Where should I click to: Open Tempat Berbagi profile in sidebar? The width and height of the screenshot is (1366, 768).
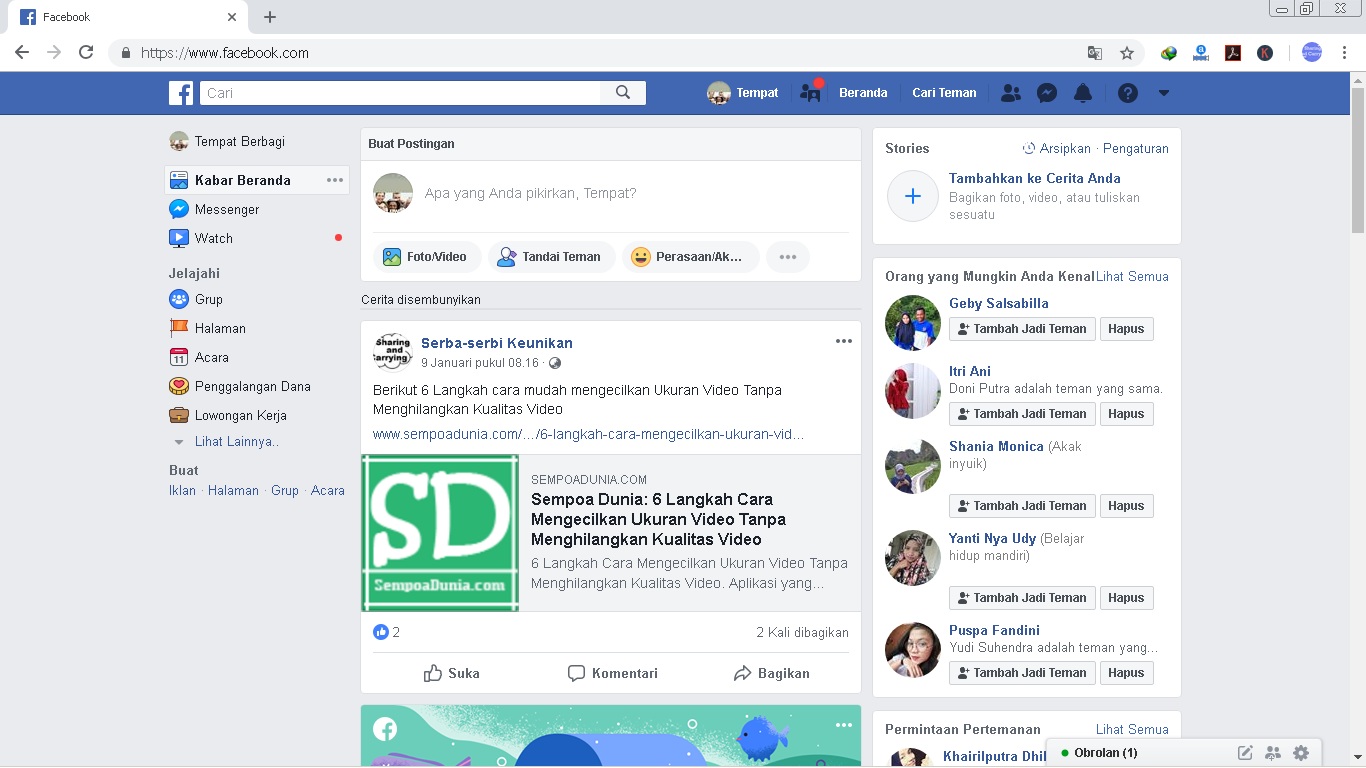tap(228, 141)
